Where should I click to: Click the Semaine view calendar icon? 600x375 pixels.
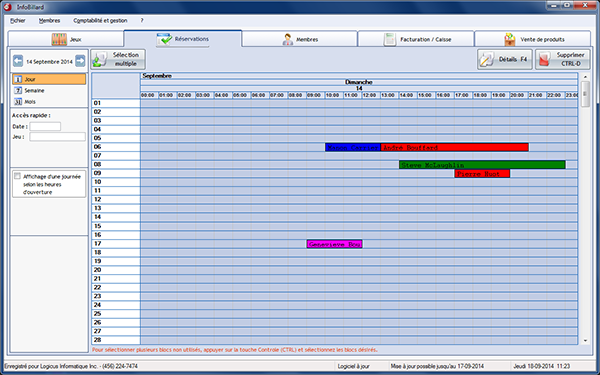tap(18, 90)
